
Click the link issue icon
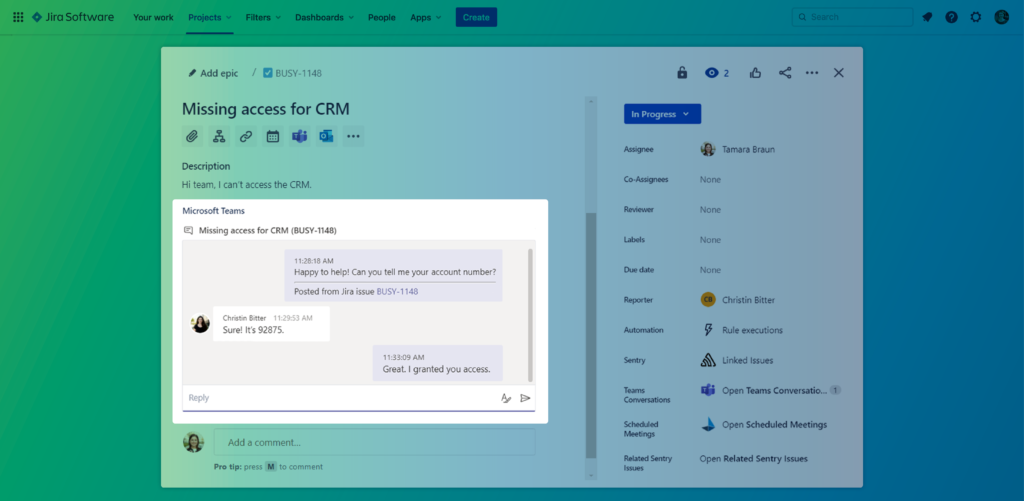[246, 137]
